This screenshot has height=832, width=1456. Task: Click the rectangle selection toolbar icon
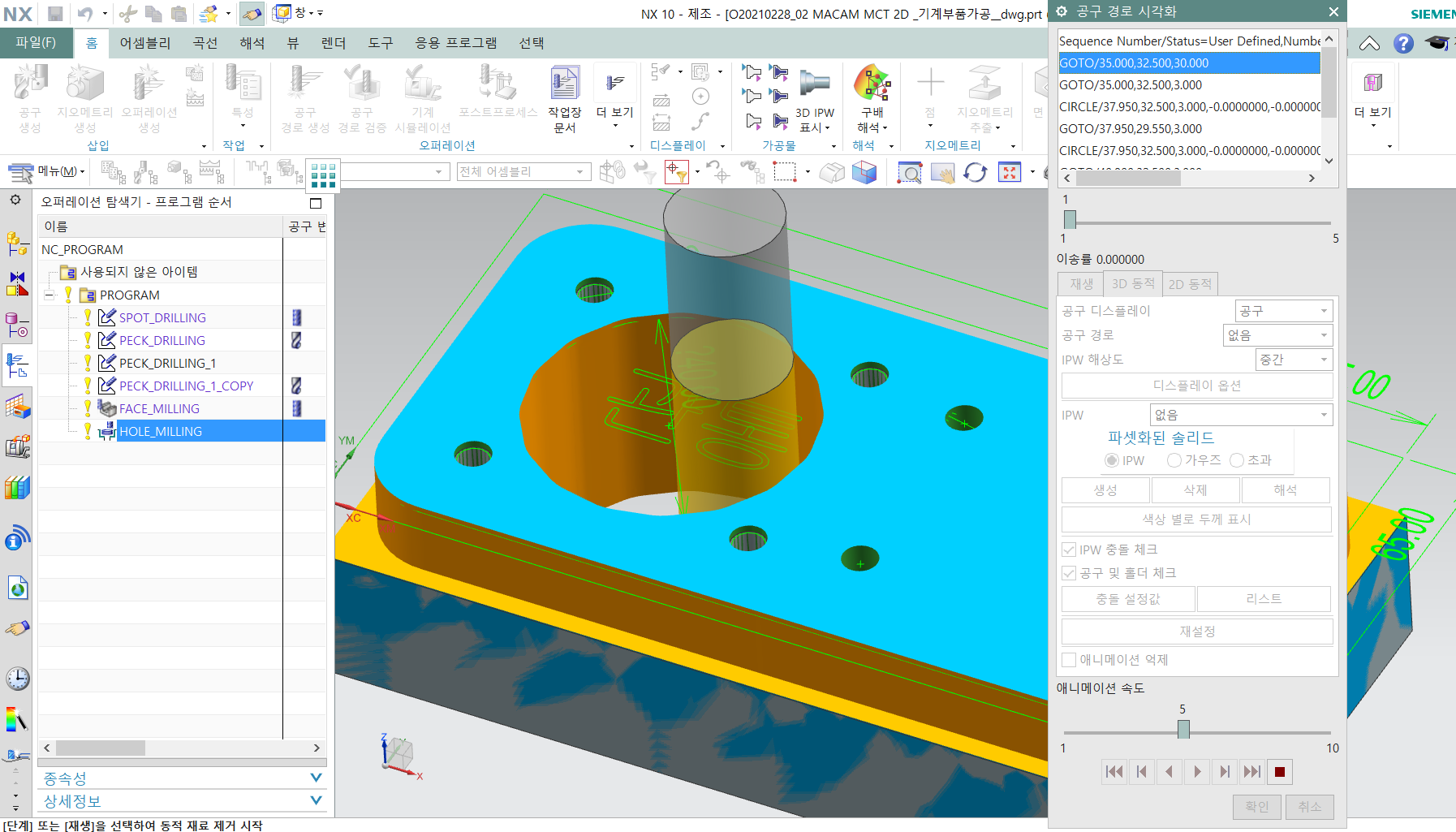tap(785, 172)
